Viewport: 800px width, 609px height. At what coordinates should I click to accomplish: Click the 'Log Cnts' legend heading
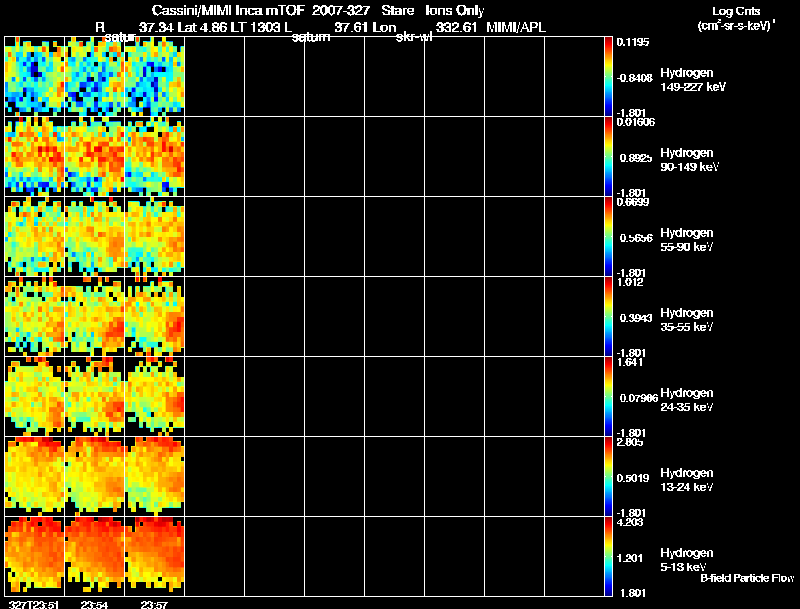click(x=736, y=11)
